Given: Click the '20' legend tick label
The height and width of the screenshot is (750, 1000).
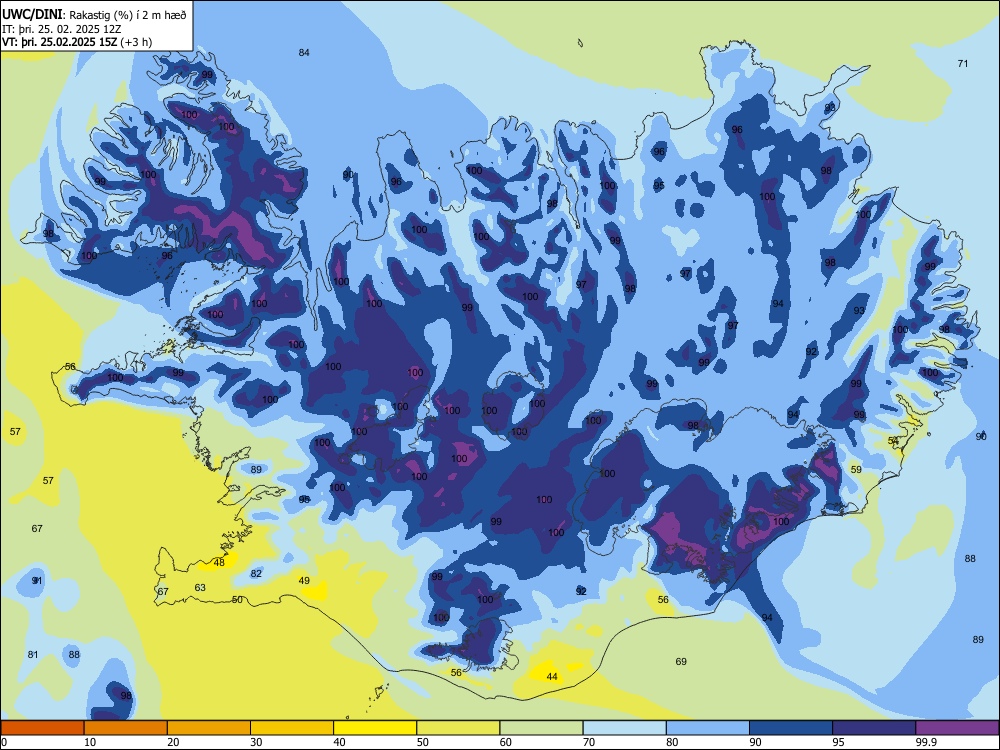Looking at the screenshot, I should [x=173, y=742].
